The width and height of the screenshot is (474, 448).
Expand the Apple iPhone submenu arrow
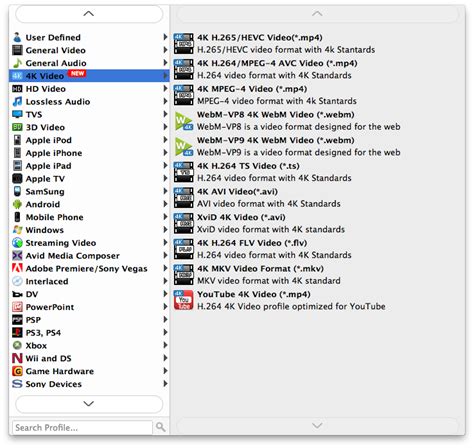tap(165, 153)
